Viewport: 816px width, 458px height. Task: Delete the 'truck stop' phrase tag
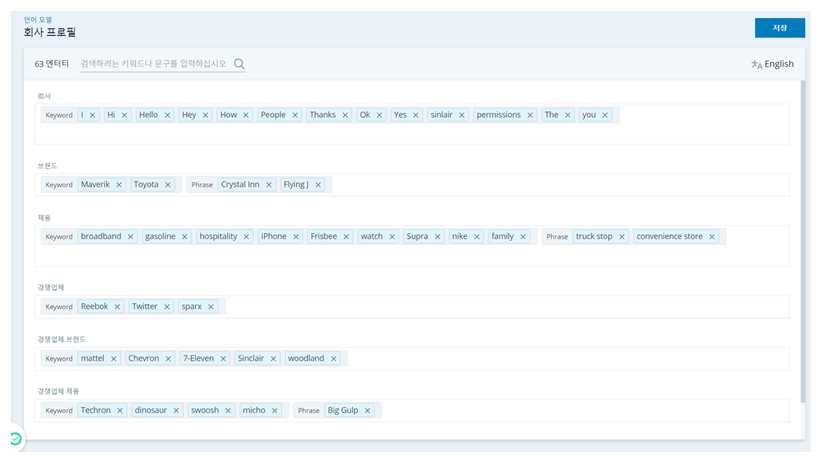(622, 237)
